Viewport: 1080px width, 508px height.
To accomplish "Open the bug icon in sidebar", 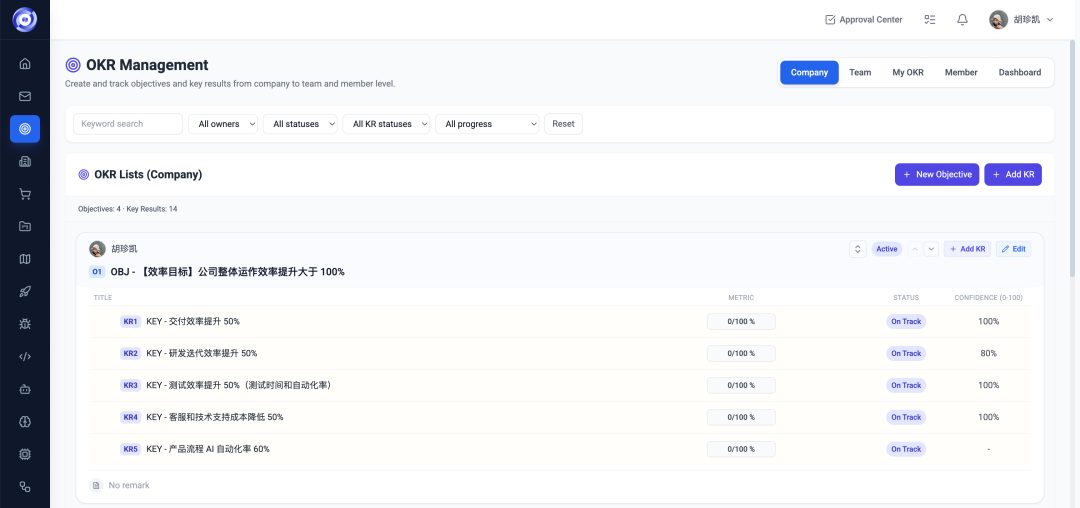I will point(25,324).
